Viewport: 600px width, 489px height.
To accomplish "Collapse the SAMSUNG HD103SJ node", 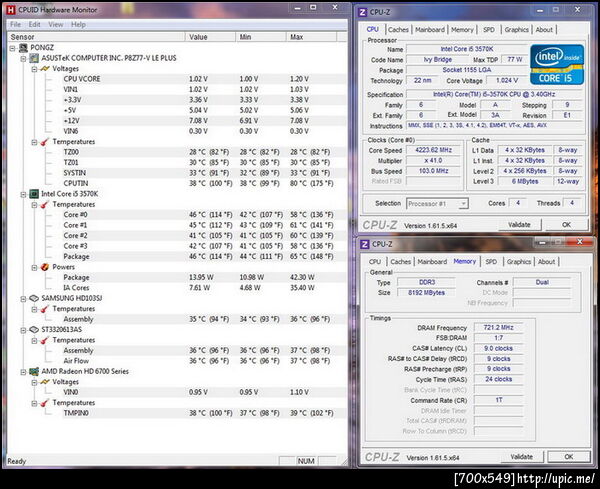I will click(x=23, y=298).
